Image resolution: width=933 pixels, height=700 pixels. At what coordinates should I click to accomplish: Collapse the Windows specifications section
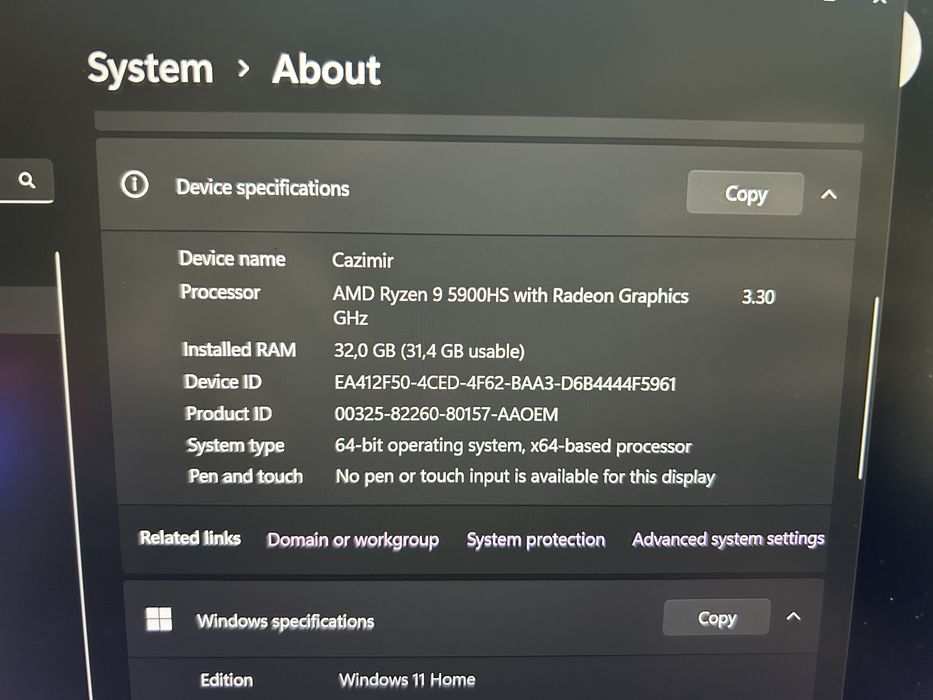(793, 617)
